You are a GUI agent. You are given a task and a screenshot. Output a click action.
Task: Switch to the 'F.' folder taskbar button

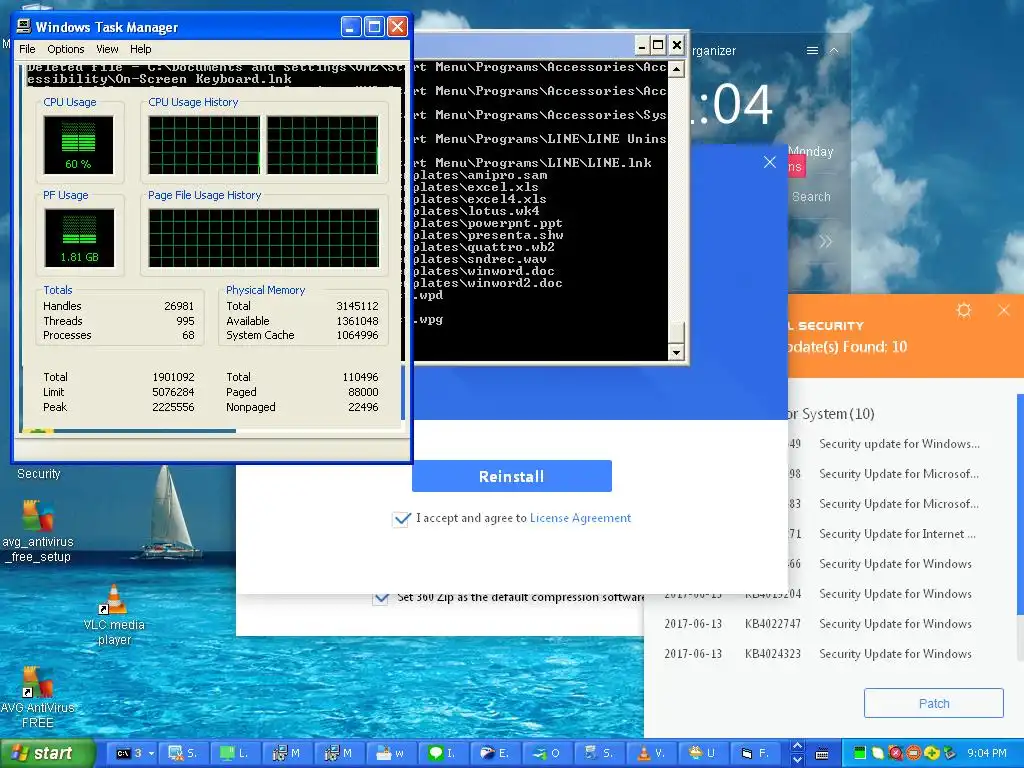(756, 754)
